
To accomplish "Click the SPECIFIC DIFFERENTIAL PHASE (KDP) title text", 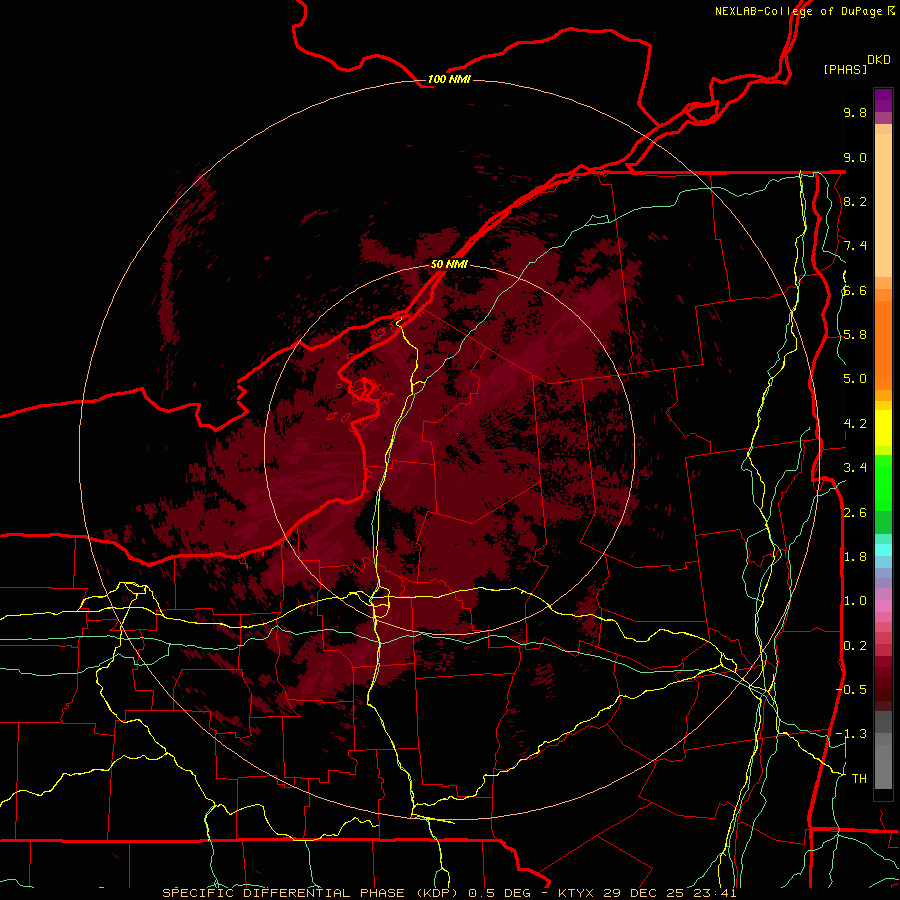I will point(312,893).
